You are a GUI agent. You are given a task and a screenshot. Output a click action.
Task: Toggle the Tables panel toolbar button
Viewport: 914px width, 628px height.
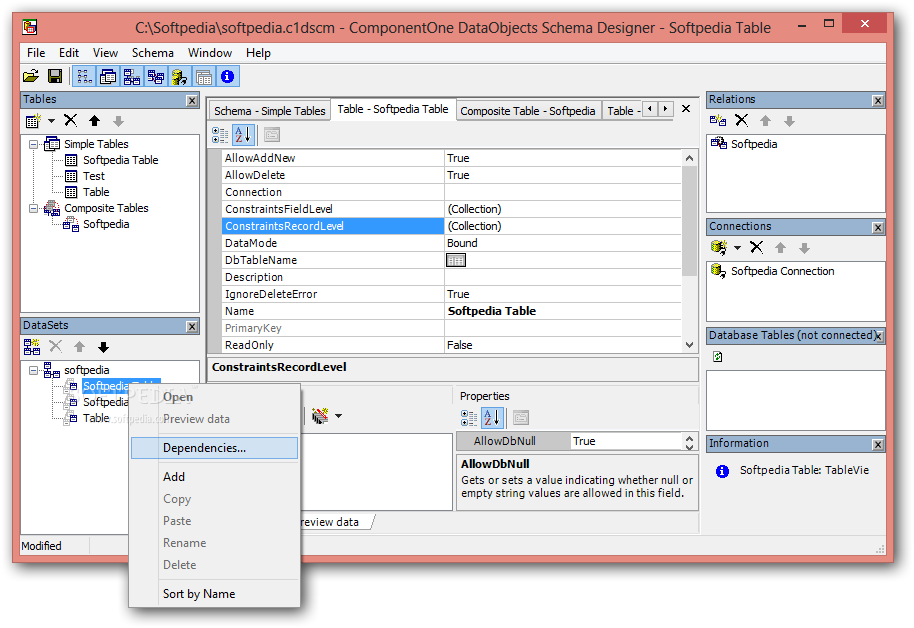(108, 76)
